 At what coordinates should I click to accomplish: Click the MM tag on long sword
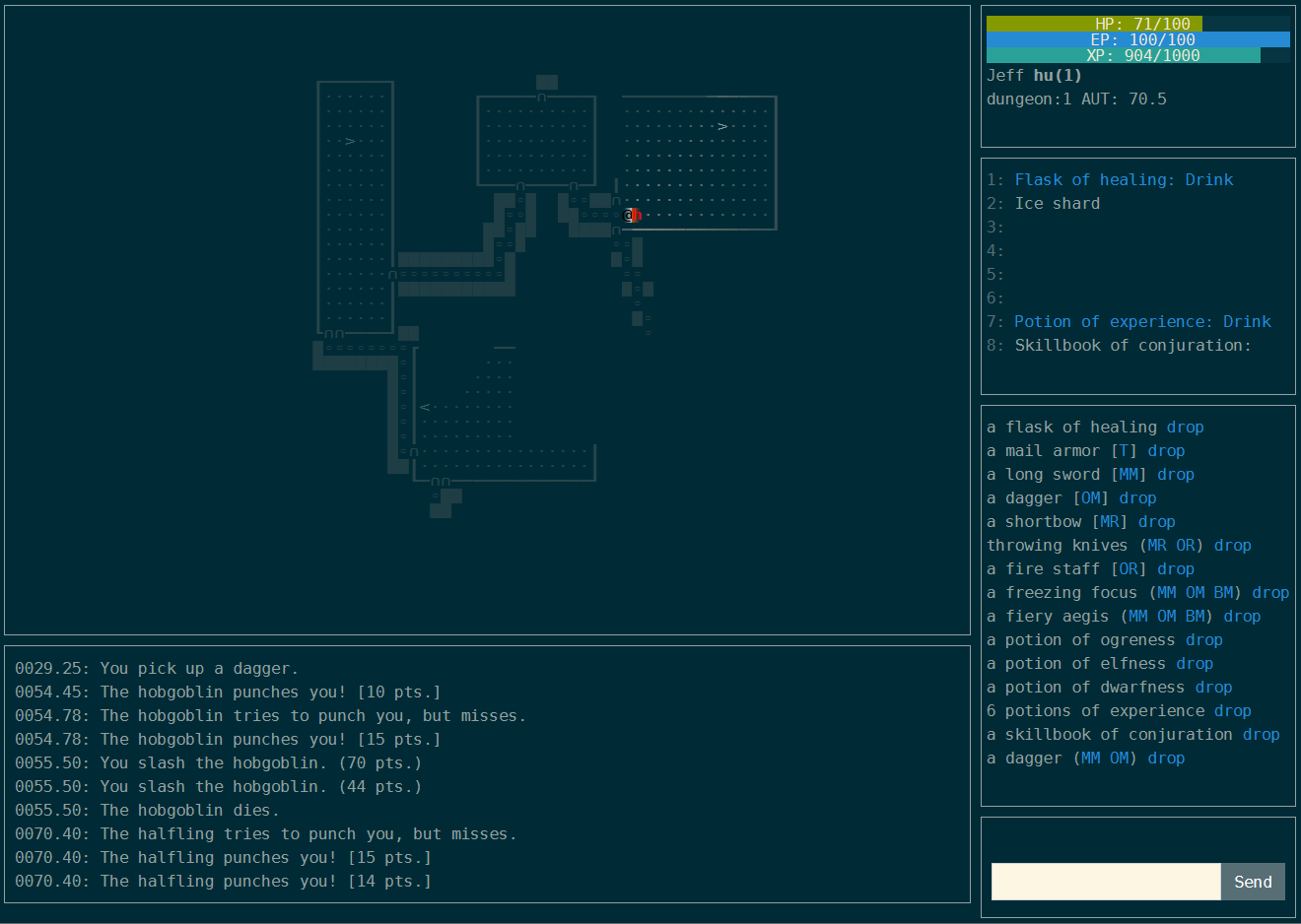pos(1129,474)
